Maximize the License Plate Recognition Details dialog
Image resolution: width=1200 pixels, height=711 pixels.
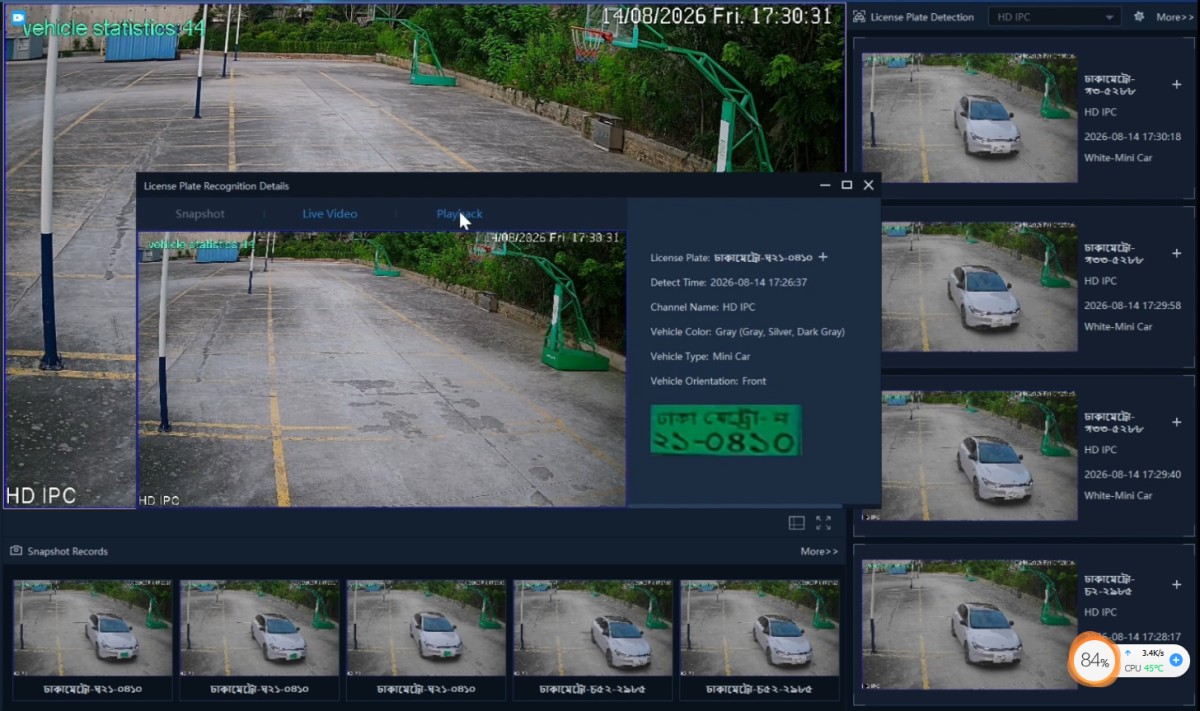[847, 185]
